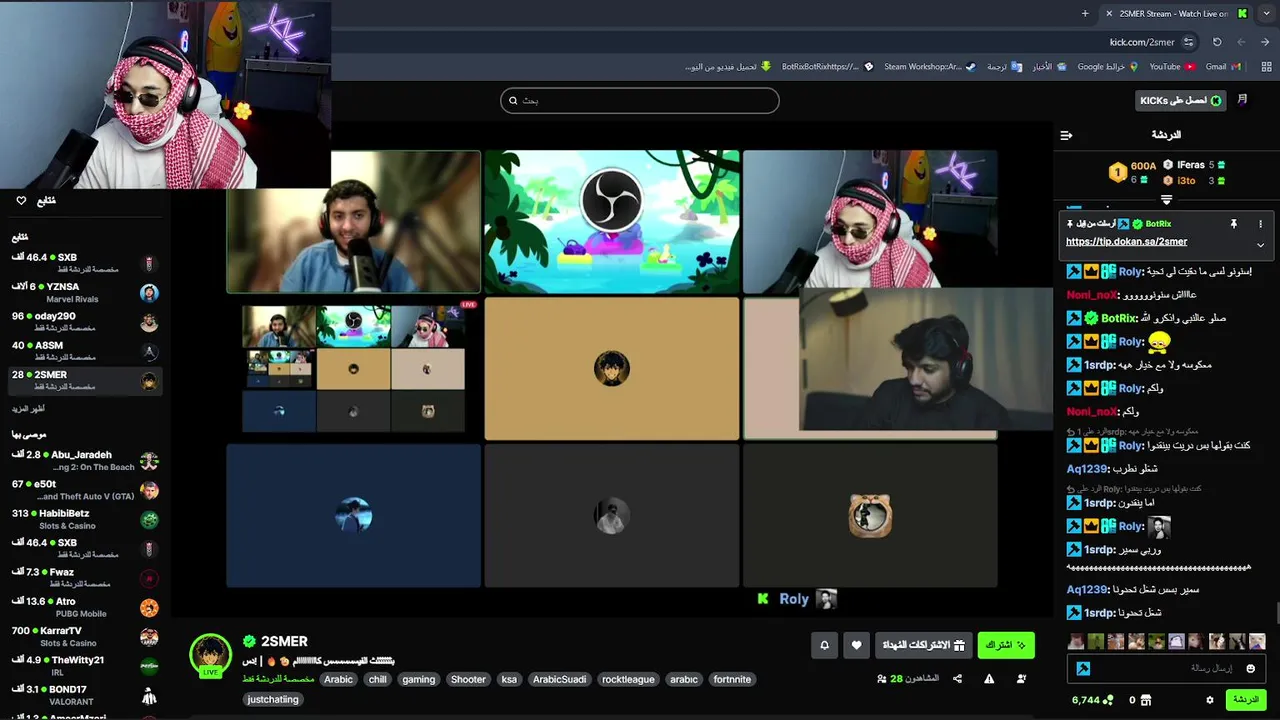
Task: Click the gaming tag
Action: point(418,679)
